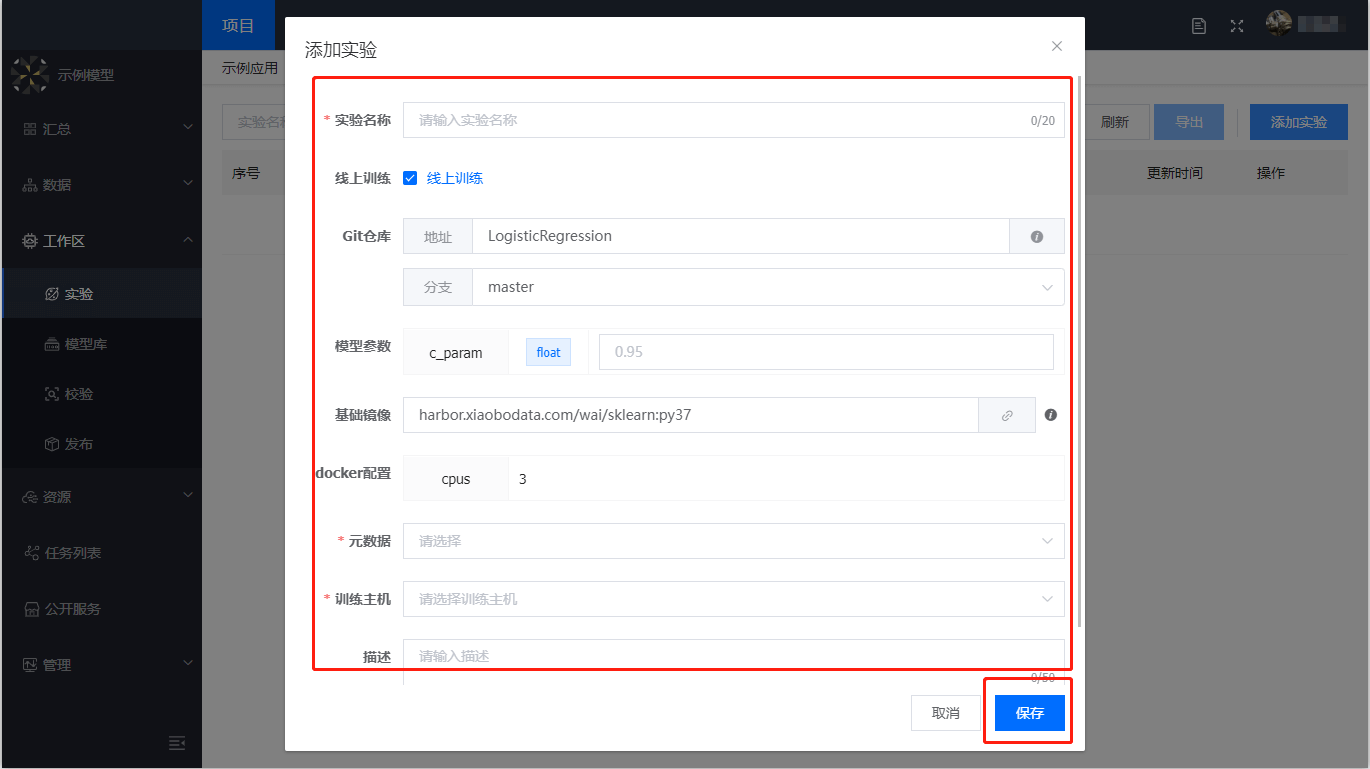Click the 示例模型 logo icon
1370x769 pixels.
point(29,75)
